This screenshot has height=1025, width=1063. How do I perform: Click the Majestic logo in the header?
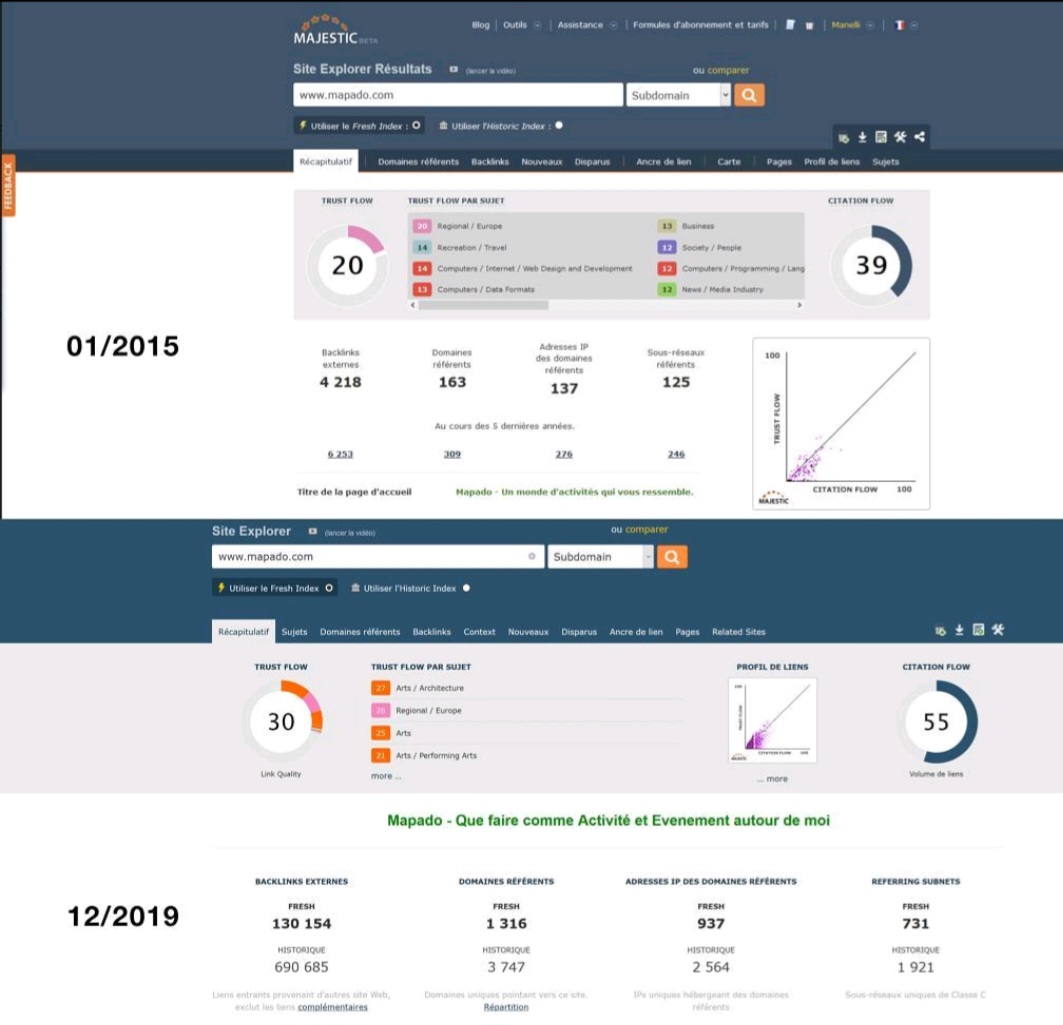335,31
